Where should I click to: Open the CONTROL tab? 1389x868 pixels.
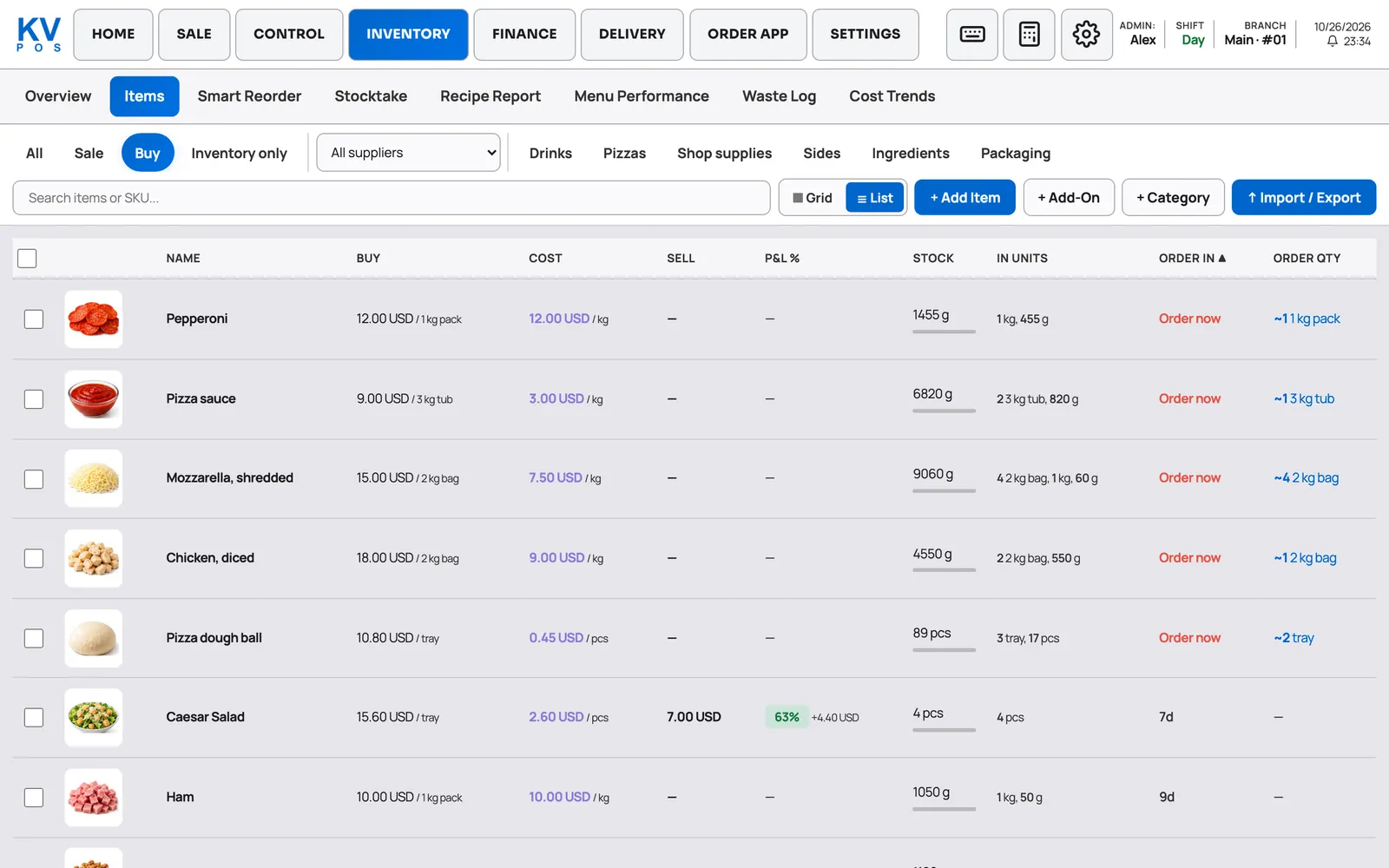pos(289,35)
